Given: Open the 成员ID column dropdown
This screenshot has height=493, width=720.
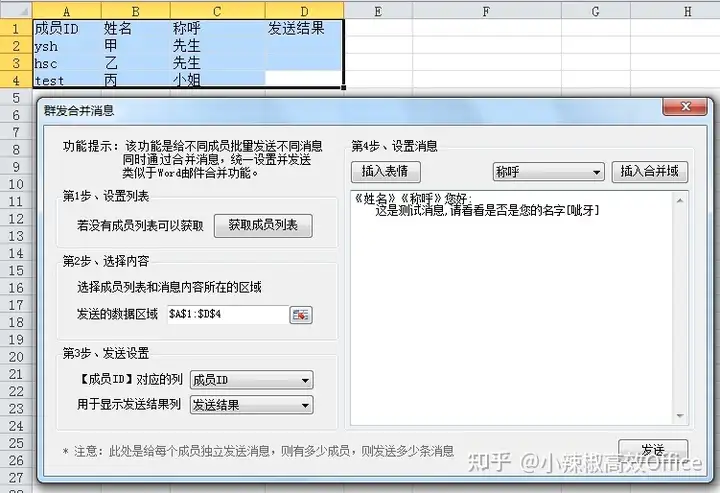Looking at the screenshot, I should pos(252,380).
